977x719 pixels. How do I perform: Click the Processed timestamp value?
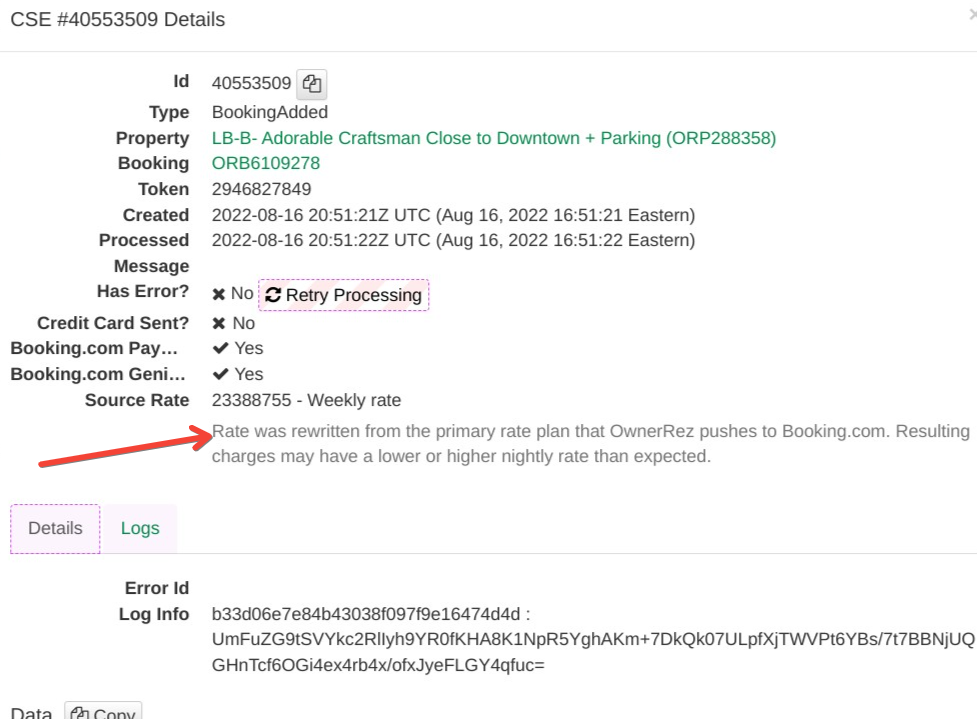[453, 240]
